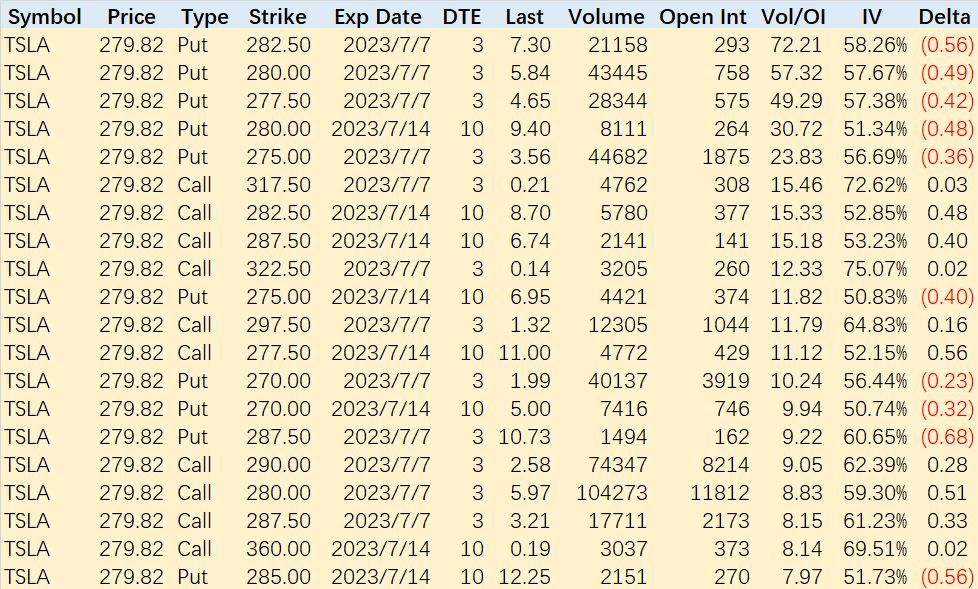Select the Last price cell 10.73
The width and height of the screenshot is (978, 589).
tap(525, 437)
